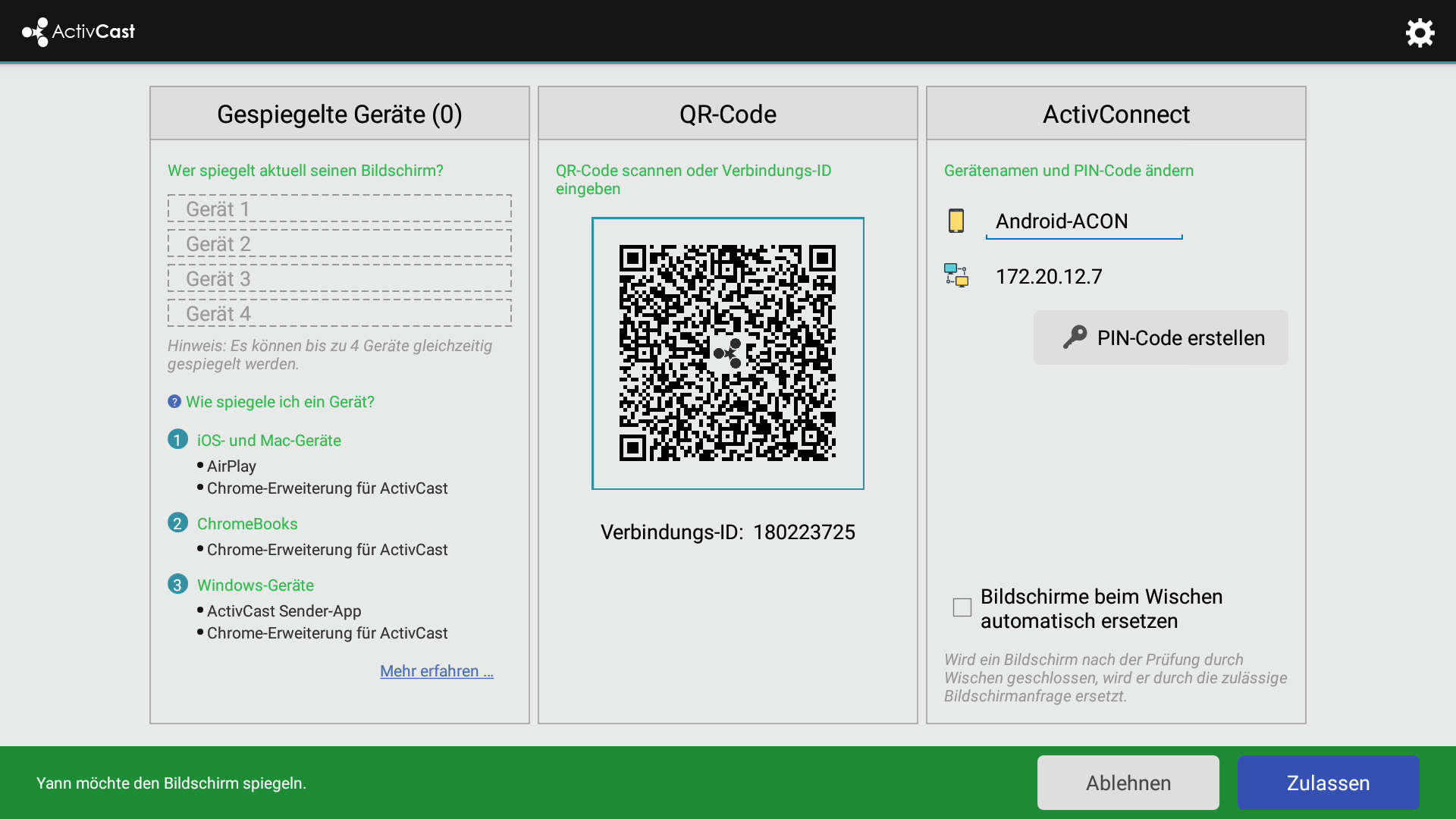Open the Mehr erfahren link
1456x819 pixels.
click(x=436, y=670)
